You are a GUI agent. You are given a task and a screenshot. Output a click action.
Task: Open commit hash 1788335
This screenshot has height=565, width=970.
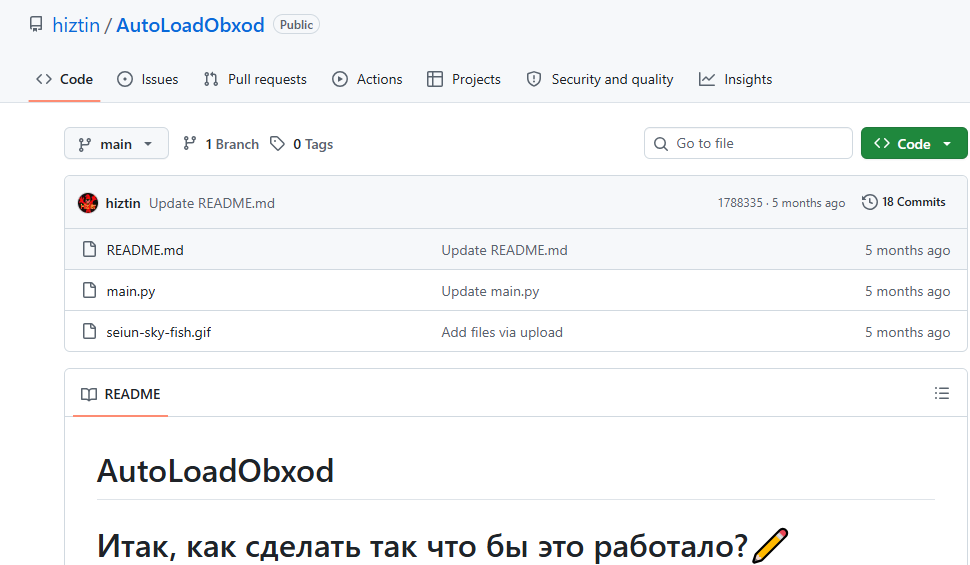pos(740,203)
